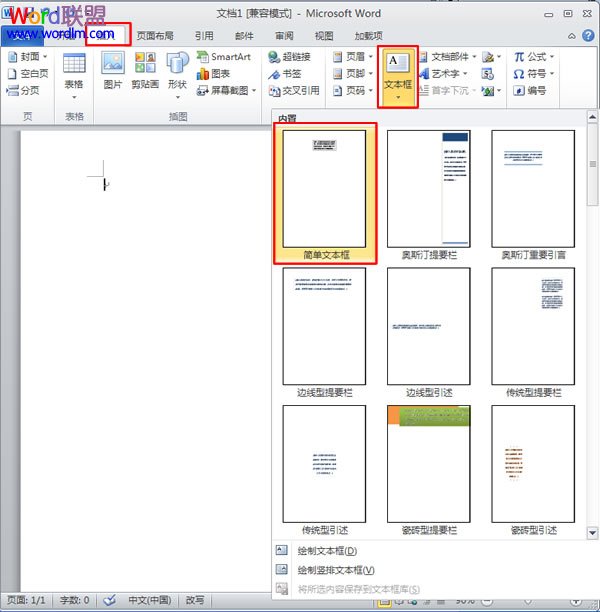The height and width of the screenshot is (612, 600).
Task: Switch to the Page Layout (页面布局) tab
Action: [155, 36]
